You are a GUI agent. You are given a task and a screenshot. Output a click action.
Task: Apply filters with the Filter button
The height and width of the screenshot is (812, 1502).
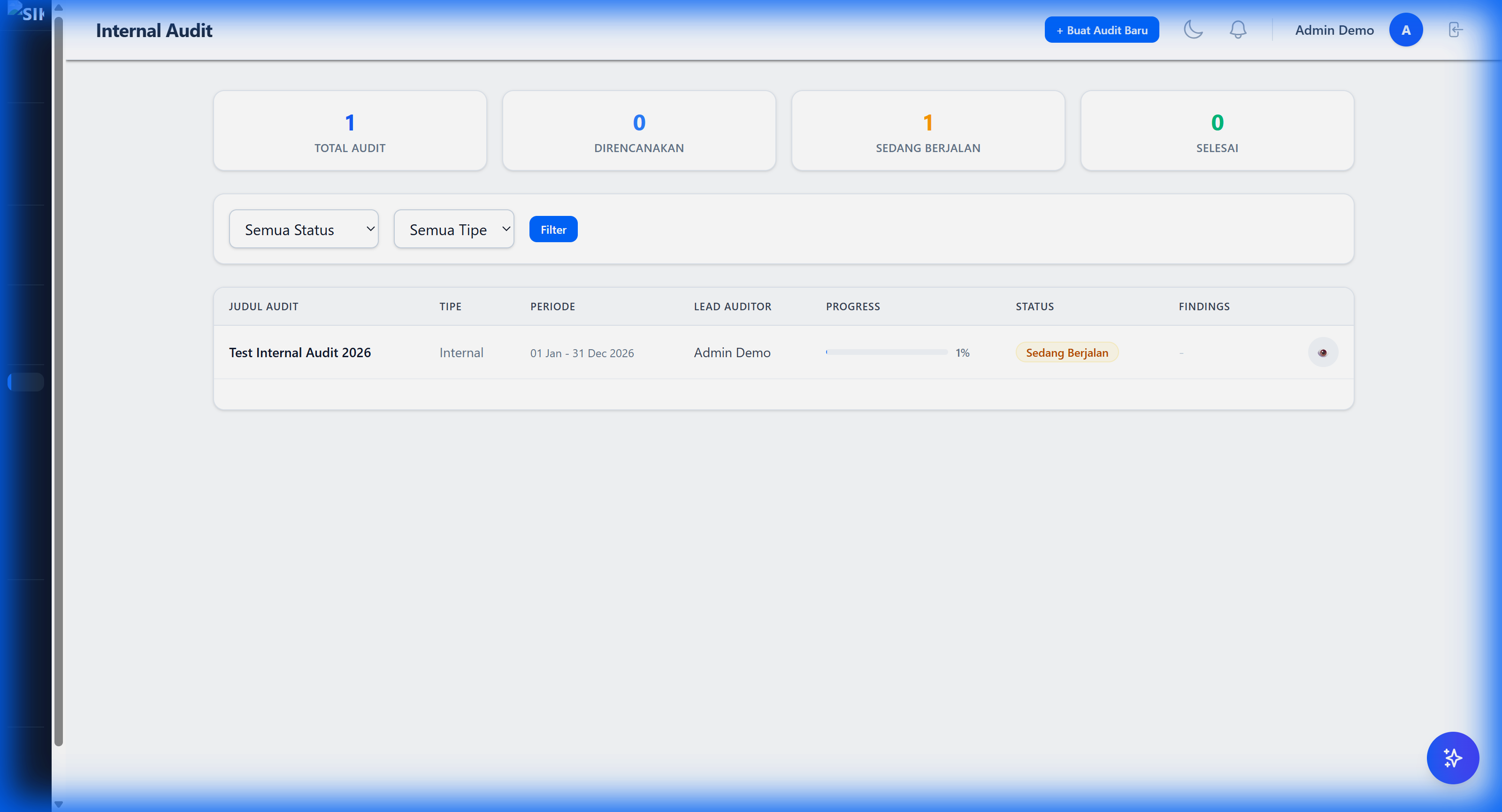pyautogui.click(x=553, y=229)
